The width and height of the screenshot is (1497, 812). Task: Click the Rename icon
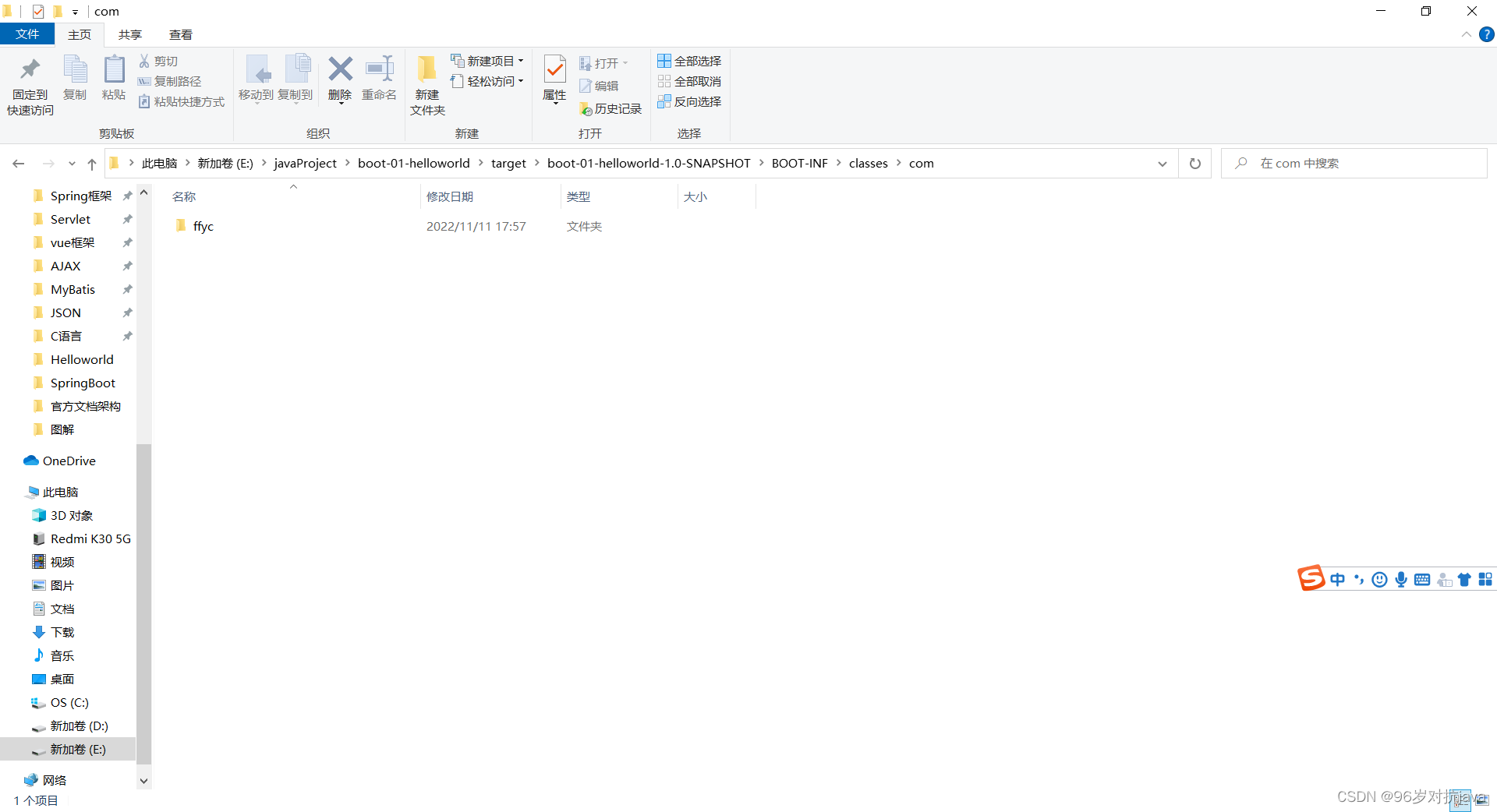pos(380,69)
